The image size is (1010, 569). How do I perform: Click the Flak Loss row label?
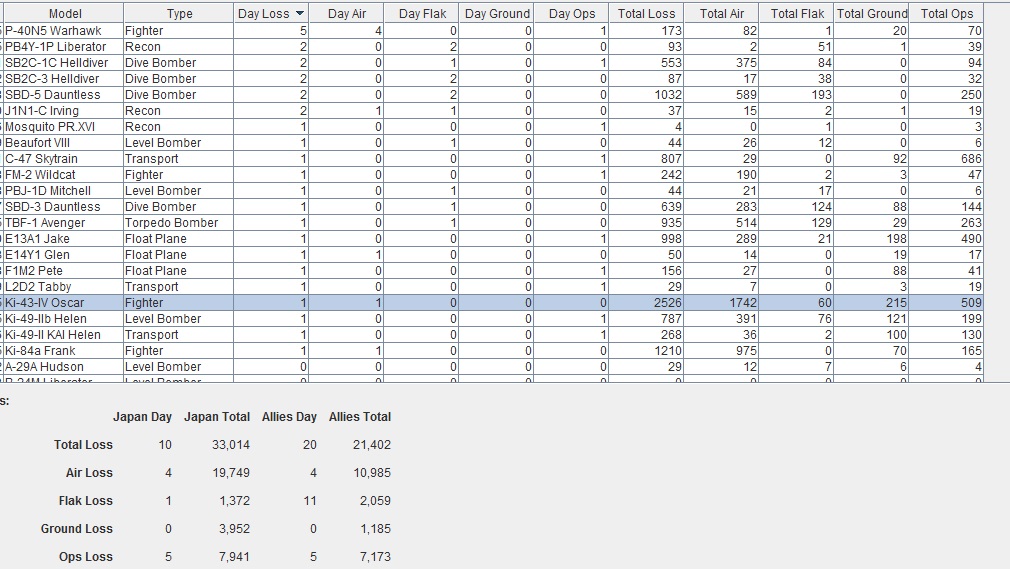pyautogui.click(x=86, y=501)
